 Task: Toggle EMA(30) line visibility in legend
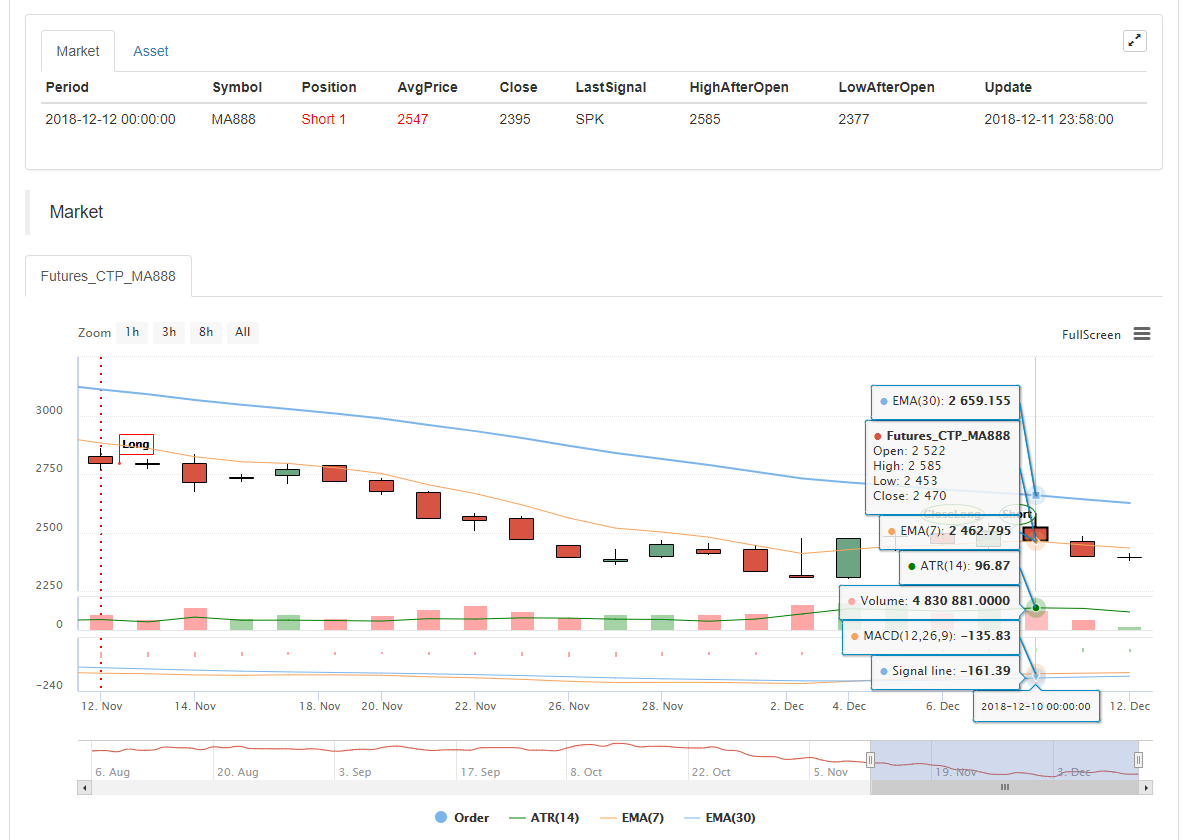pos(719,818)
